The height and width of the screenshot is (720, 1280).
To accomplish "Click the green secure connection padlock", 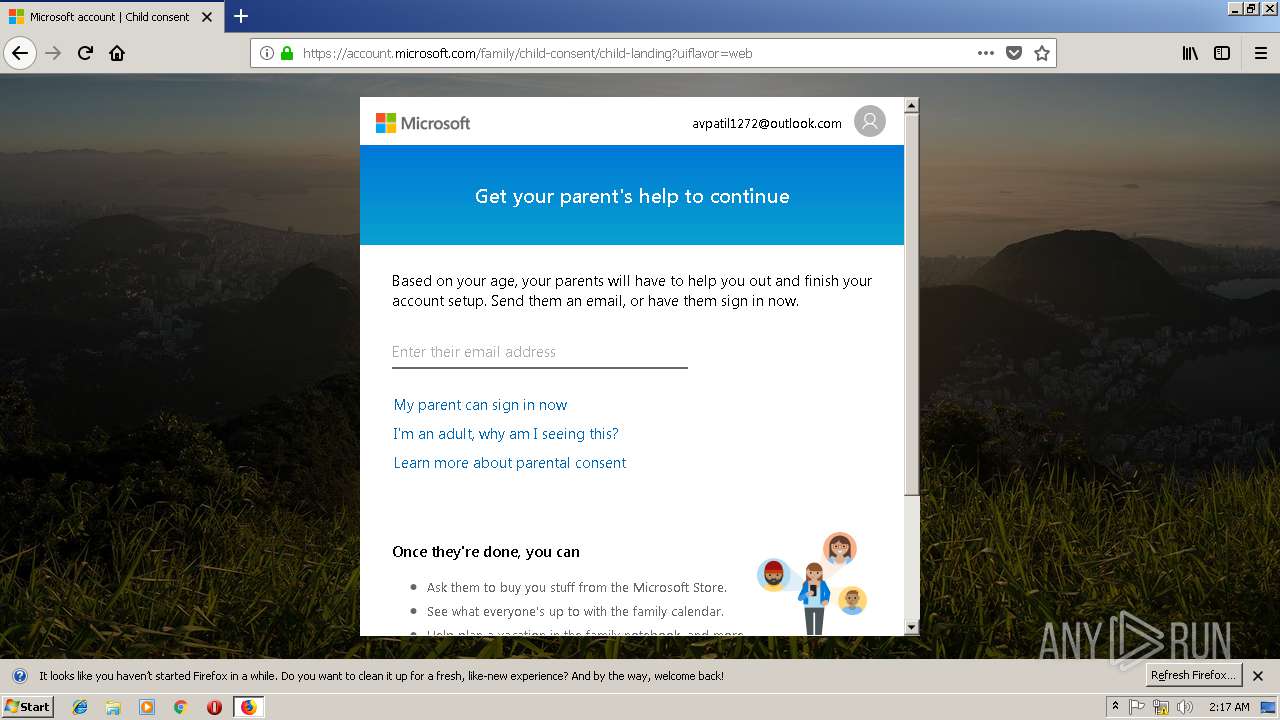I will tap(287, 53).
